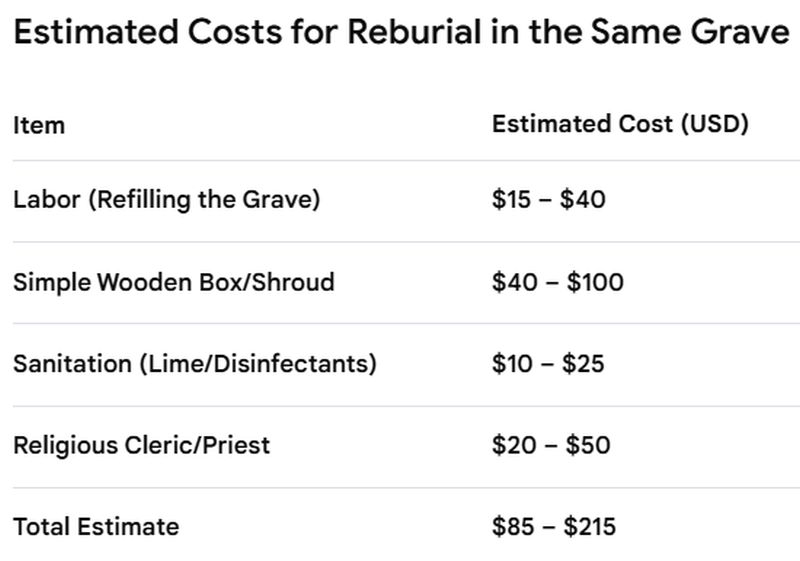The image size is (800, 561).
Task: Click the $85 – $215 total value
Action: (x=554, y=526)
